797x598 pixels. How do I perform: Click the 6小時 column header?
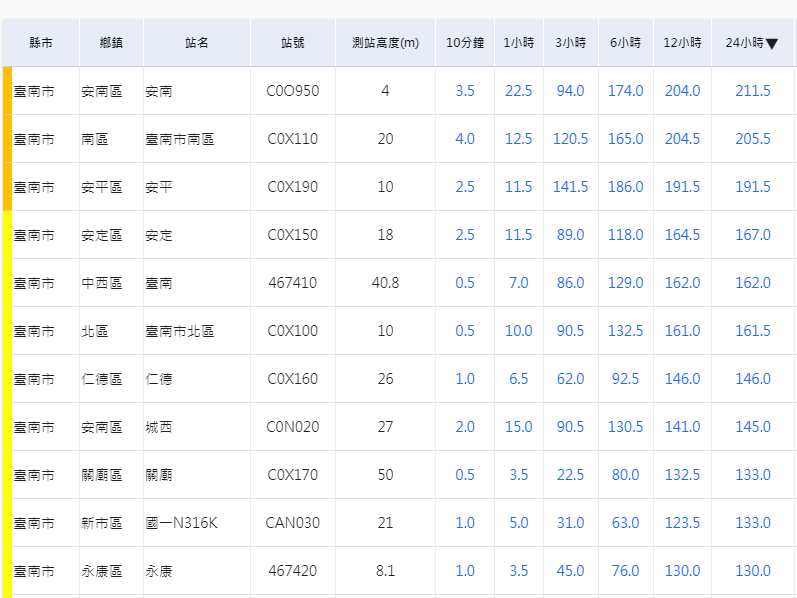pyautogui.click(x=625, y=43)
